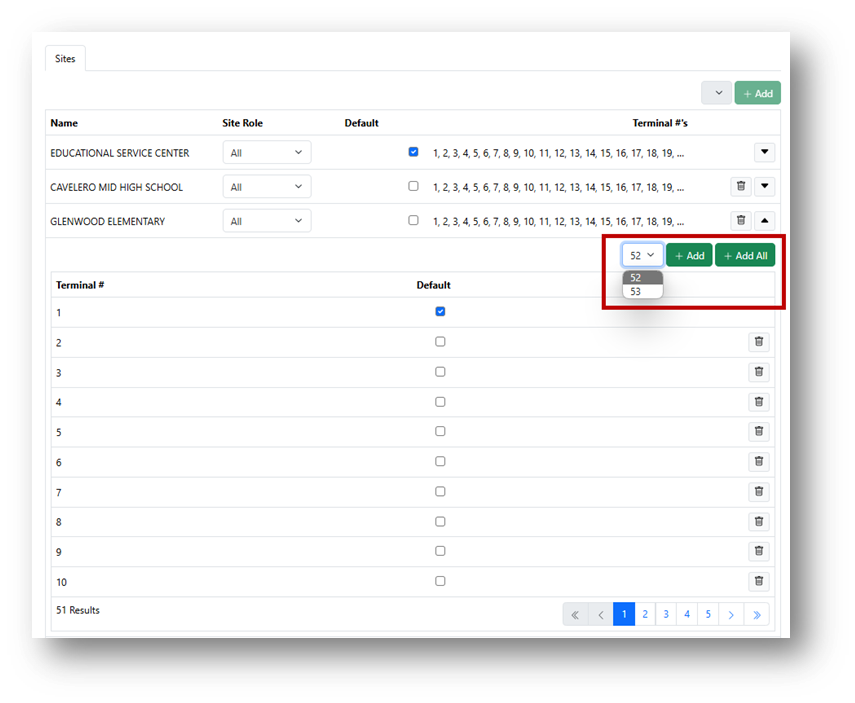Set Glenwood Elementary as default site
Viewport: 855px width, 703px height.
point(413,221)
